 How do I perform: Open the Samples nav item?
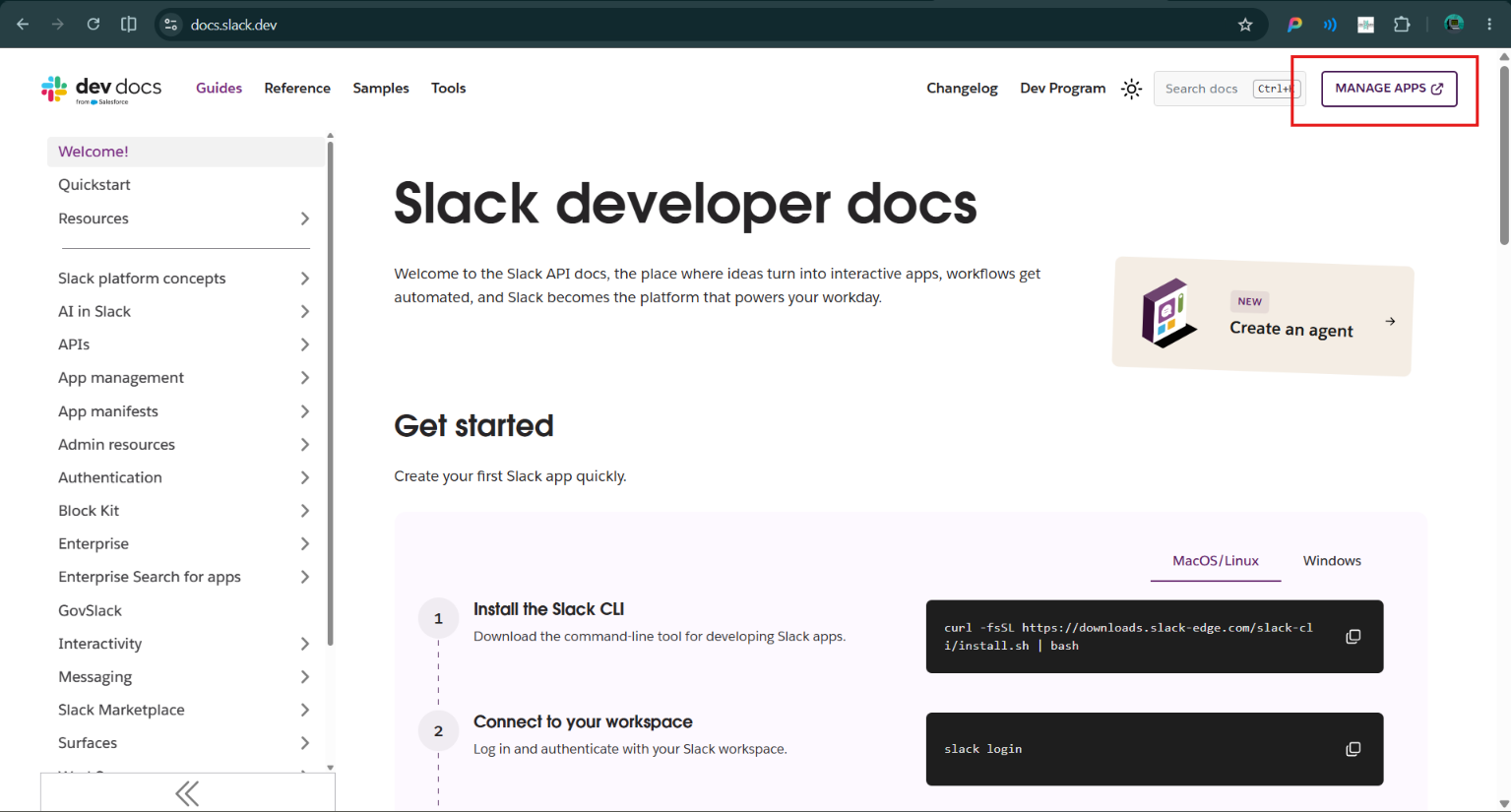click(381, 89)
